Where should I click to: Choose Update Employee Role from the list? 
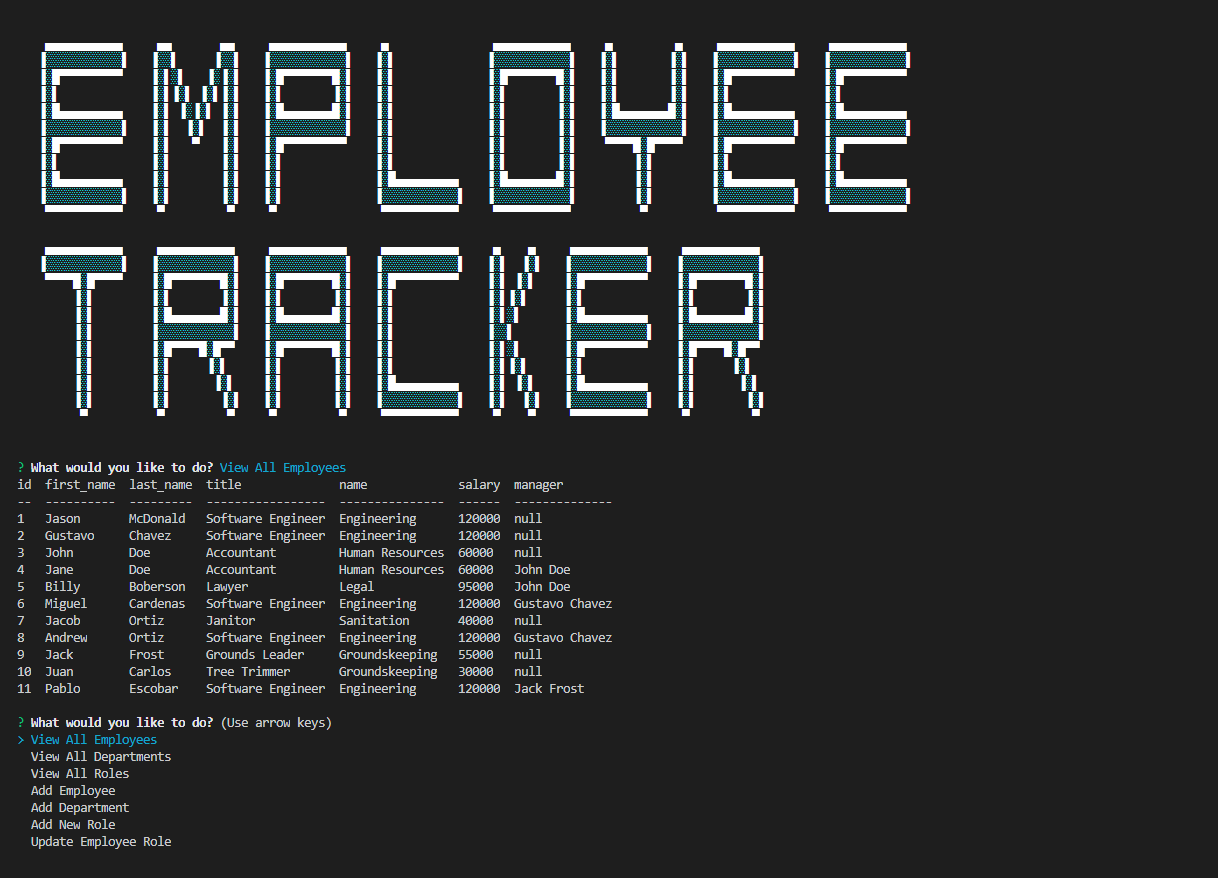tap(100, 842)
